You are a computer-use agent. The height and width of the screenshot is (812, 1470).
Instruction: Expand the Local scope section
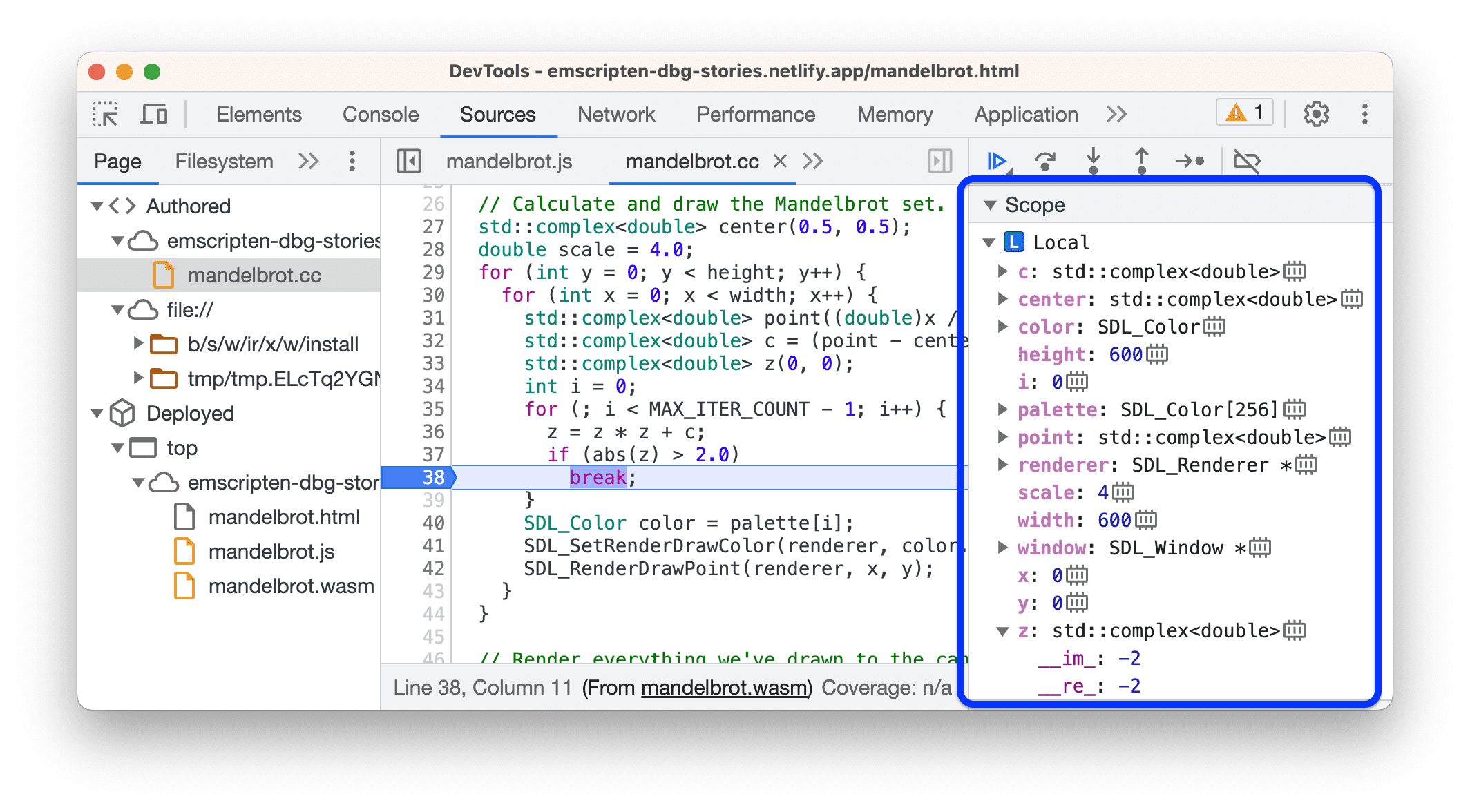988,242
